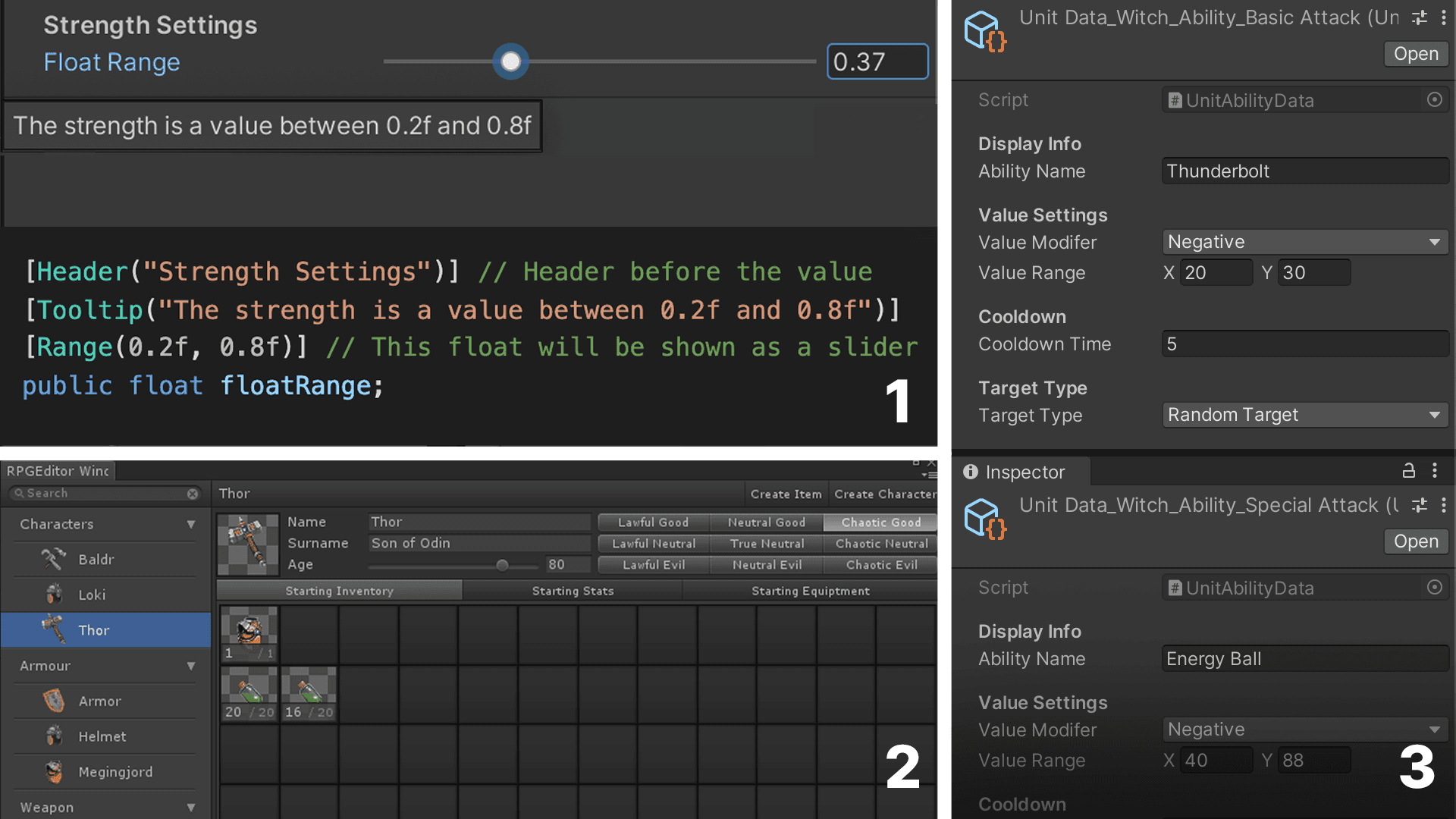
Task: Click the Thunderbolt Ability Name field
Action: tap(1305, 171)
